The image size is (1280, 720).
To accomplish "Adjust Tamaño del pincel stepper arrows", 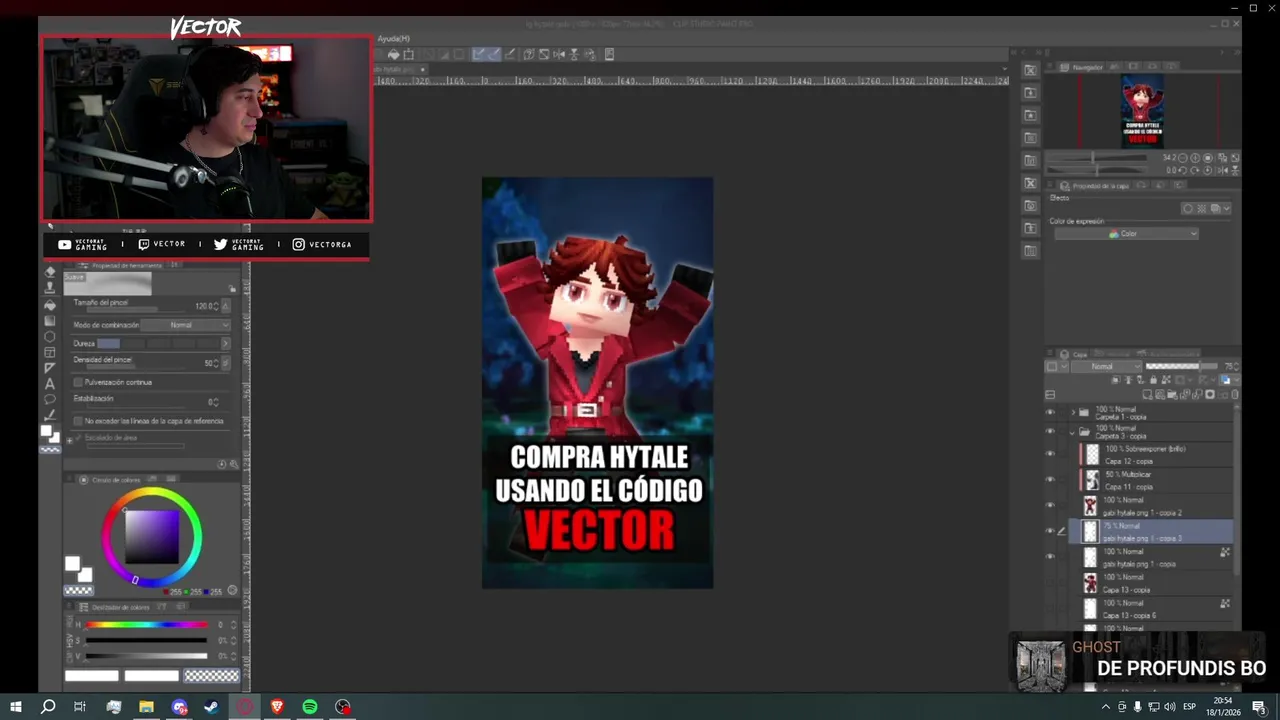I will [x=216, y=306].
